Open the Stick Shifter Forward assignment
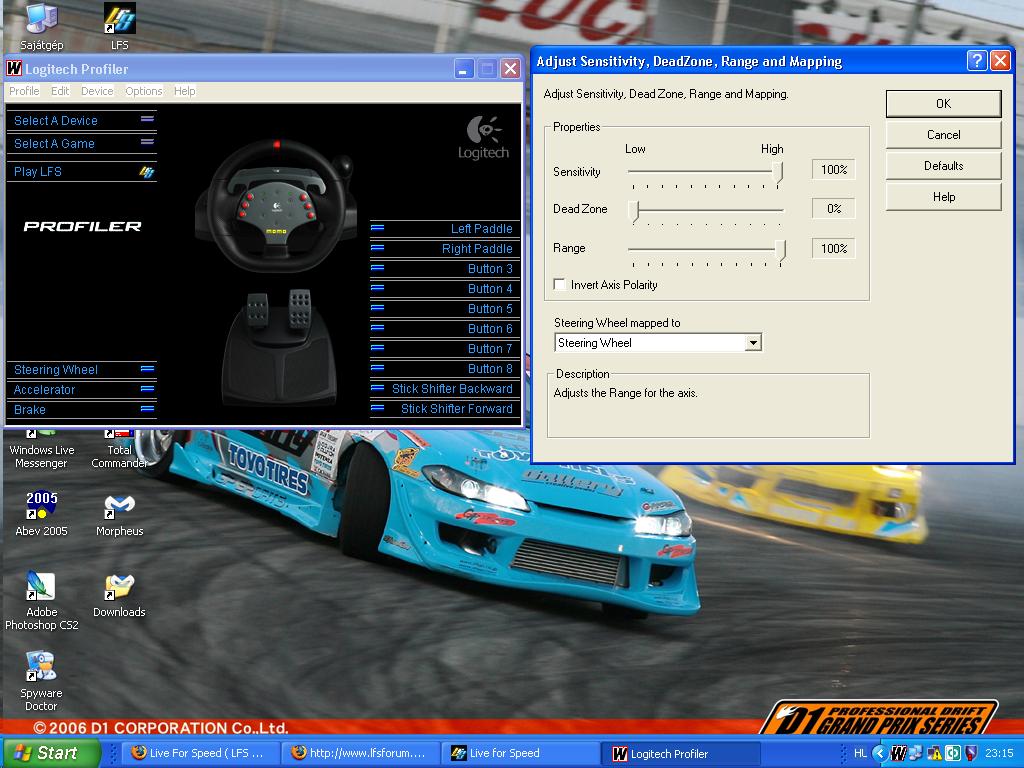 pyautogui.click(x=445, y=409)
